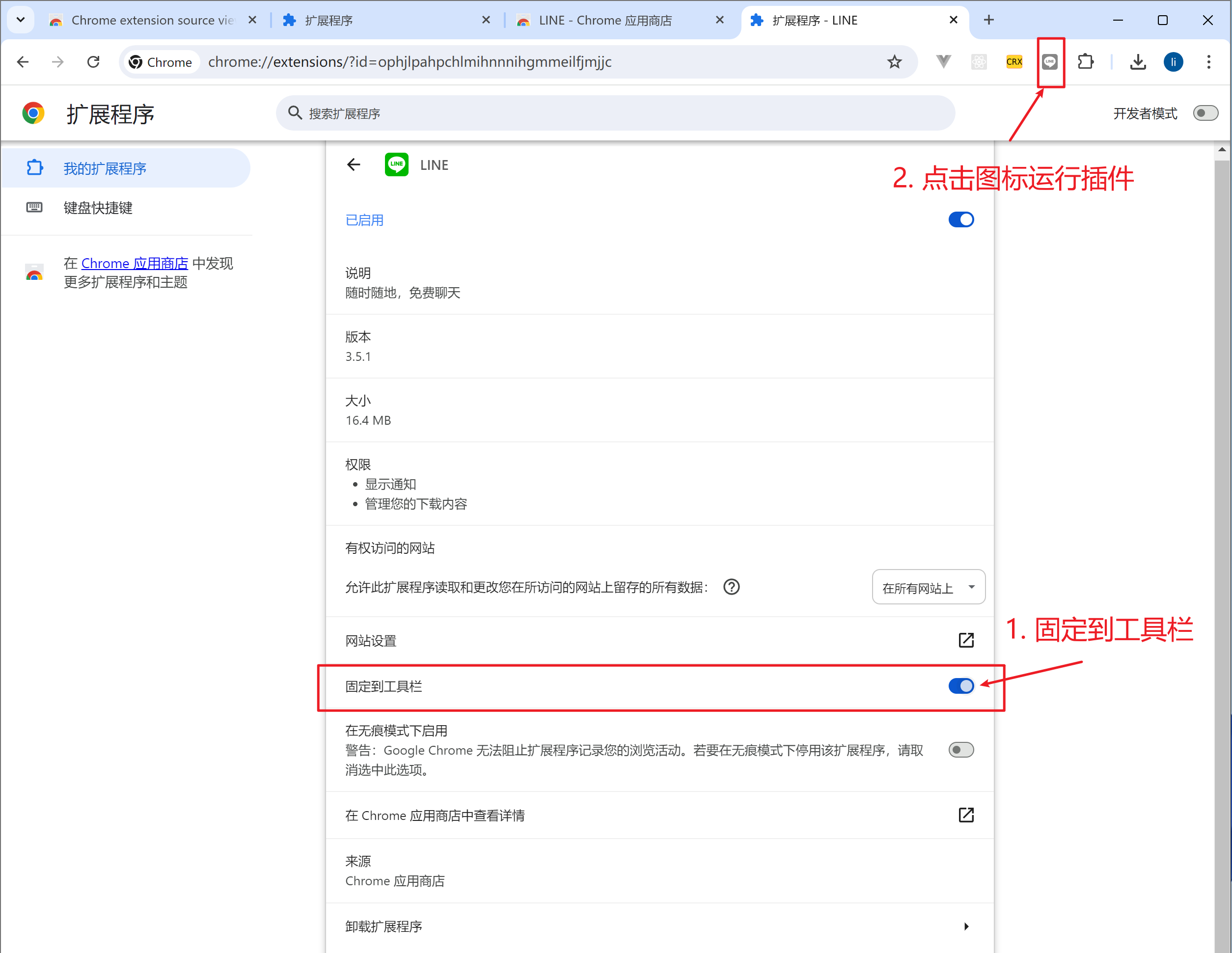Click 卸载扩展程序 row
Image resolution: width=1232 pixels, height=953 pixels.
pyautogui.click(x=659, y=926)
